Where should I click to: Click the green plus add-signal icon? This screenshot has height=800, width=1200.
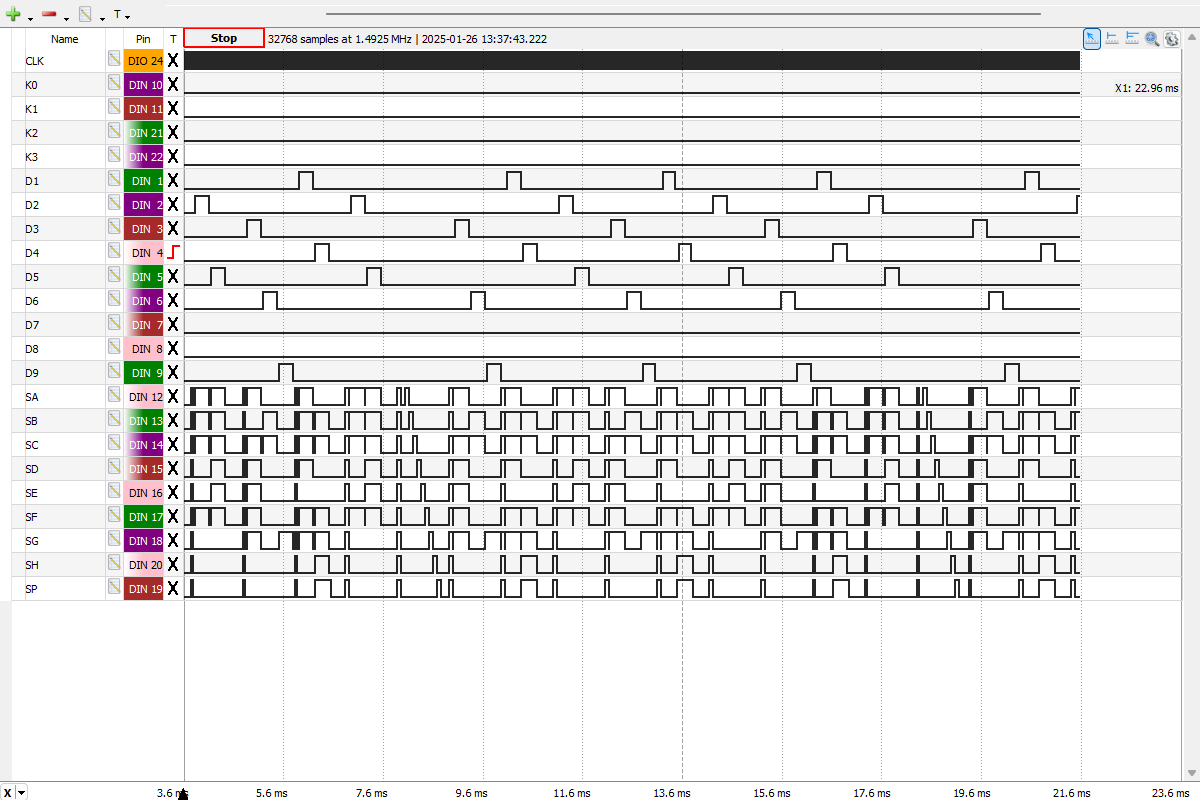coord(13,14)
